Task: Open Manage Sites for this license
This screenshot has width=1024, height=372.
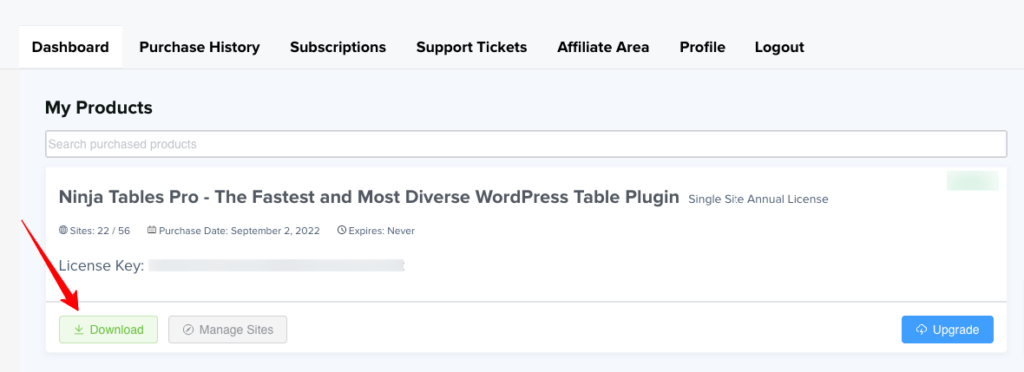Action: point(227,330)
